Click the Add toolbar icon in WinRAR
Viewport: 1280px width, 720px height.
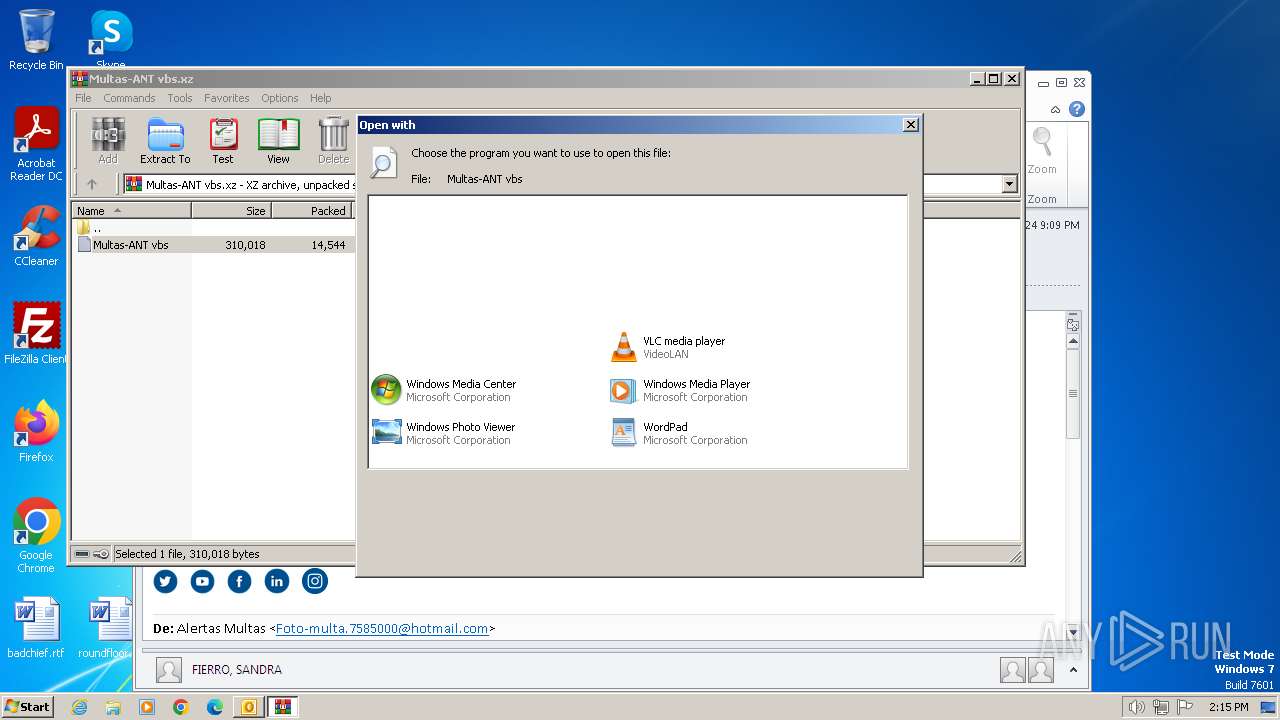108,141
